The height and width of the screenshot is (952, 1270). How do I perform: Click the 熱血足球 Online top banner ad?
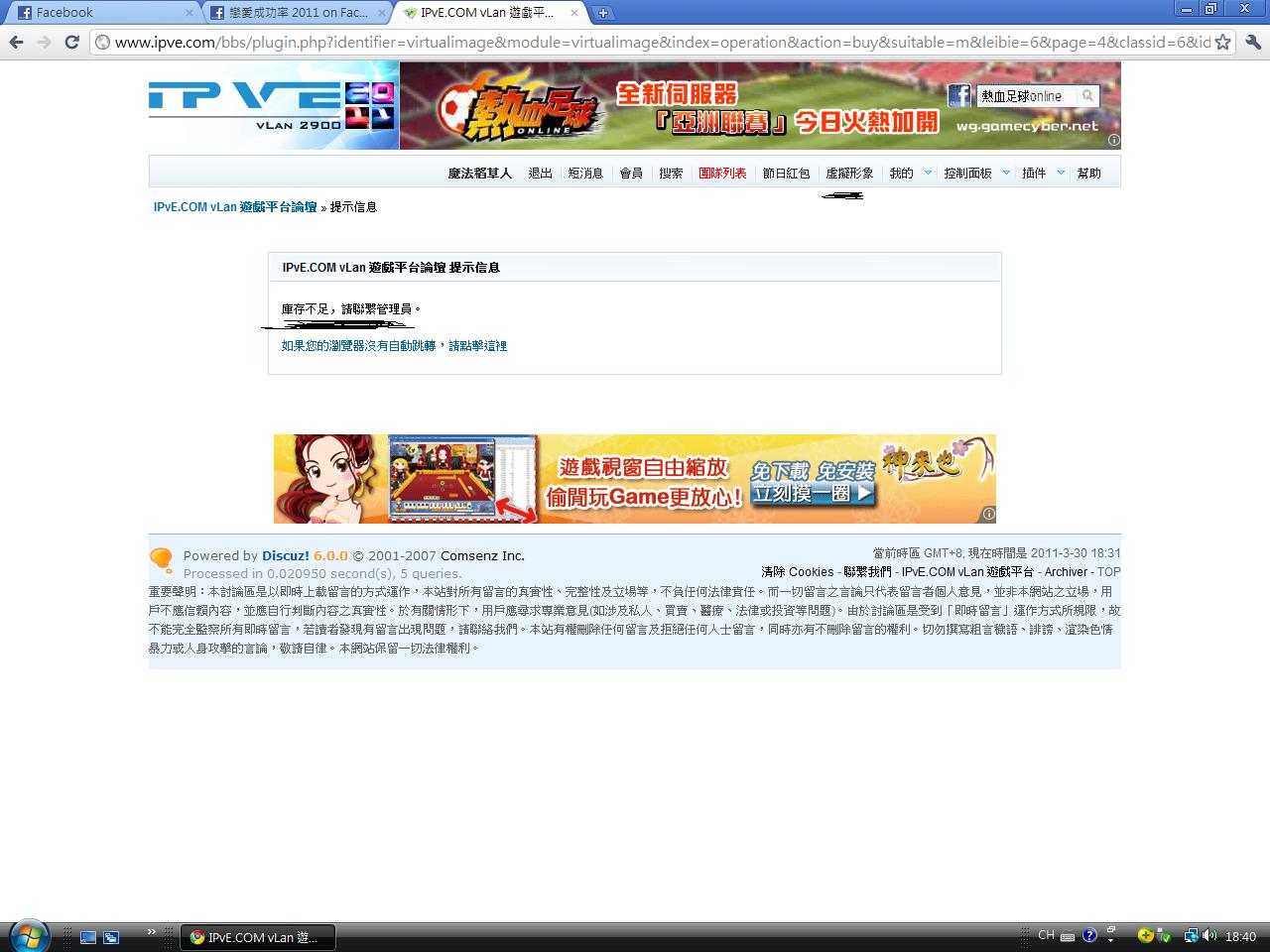[760, 105]
